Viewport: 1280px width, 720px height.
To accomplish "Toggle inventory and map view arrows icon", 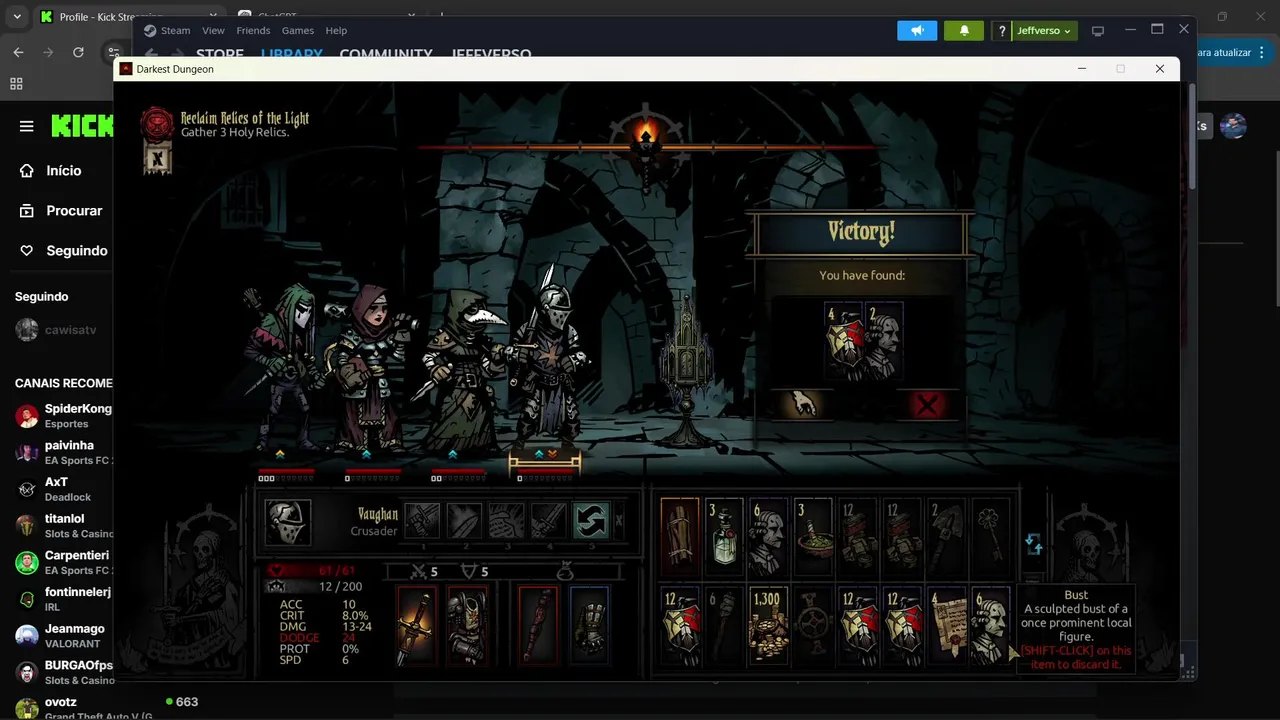I will click(x=1034, y=544).
